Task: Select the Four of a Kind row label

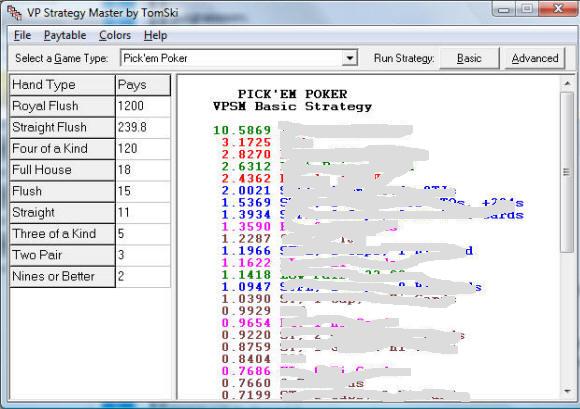Action: click(62, 149)
